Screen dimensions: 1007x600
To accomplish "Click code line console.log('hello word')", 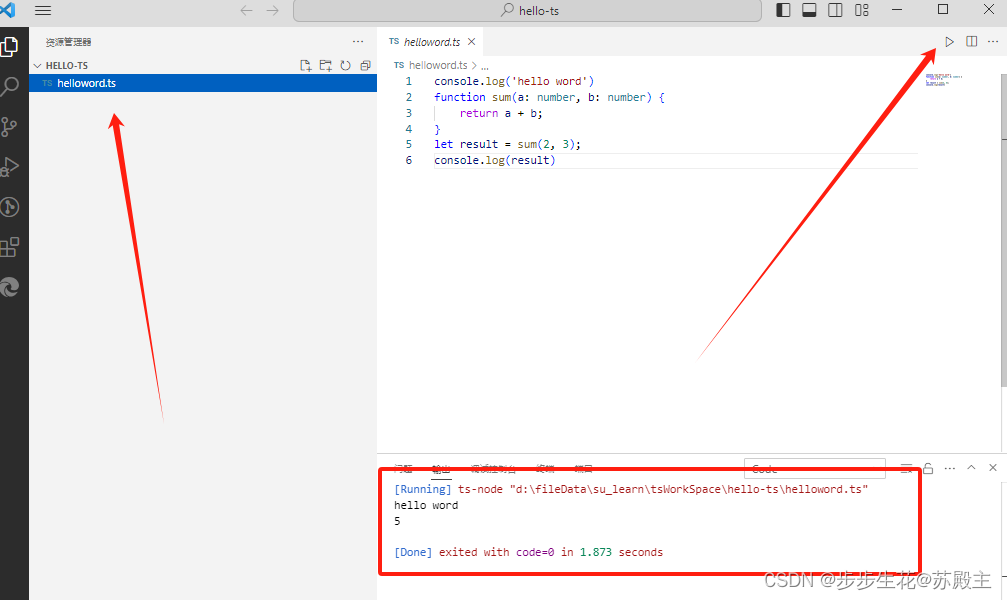I will 514,82.
